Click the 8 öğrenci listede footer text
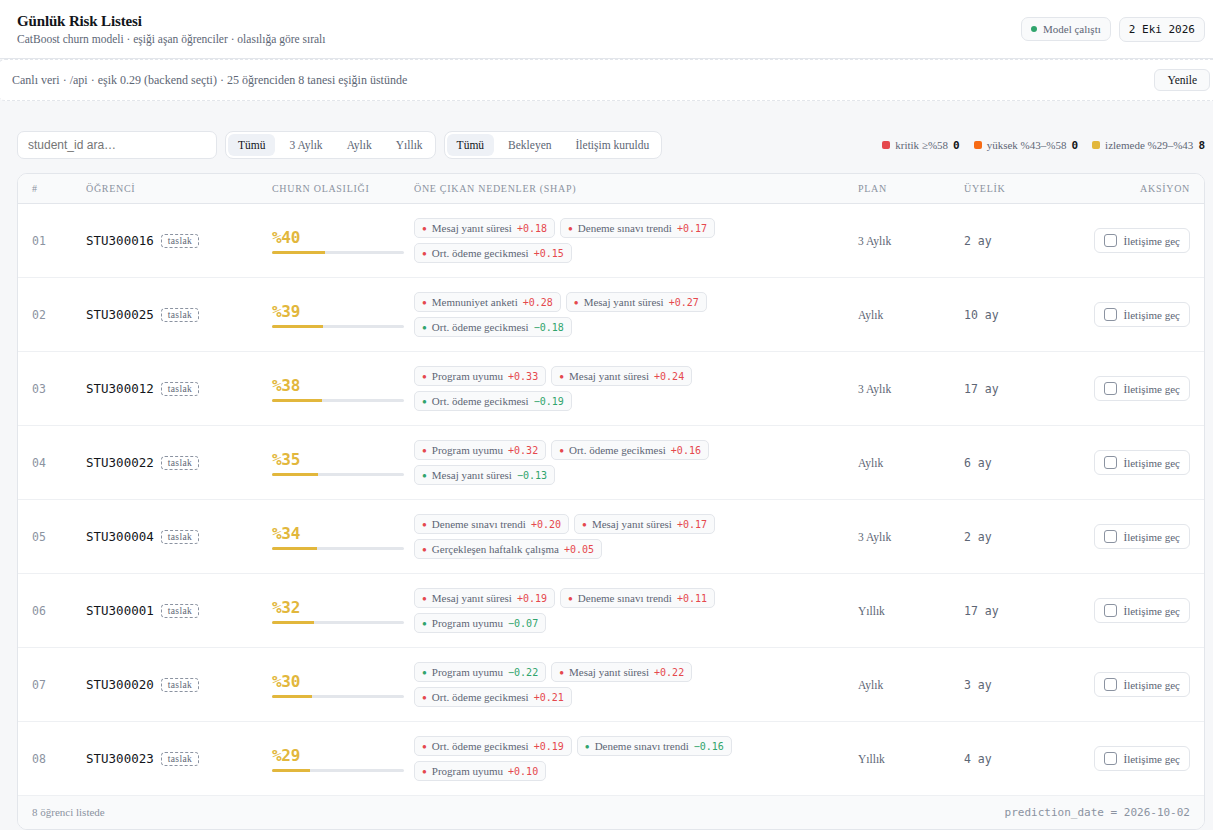 click(68, 812)
